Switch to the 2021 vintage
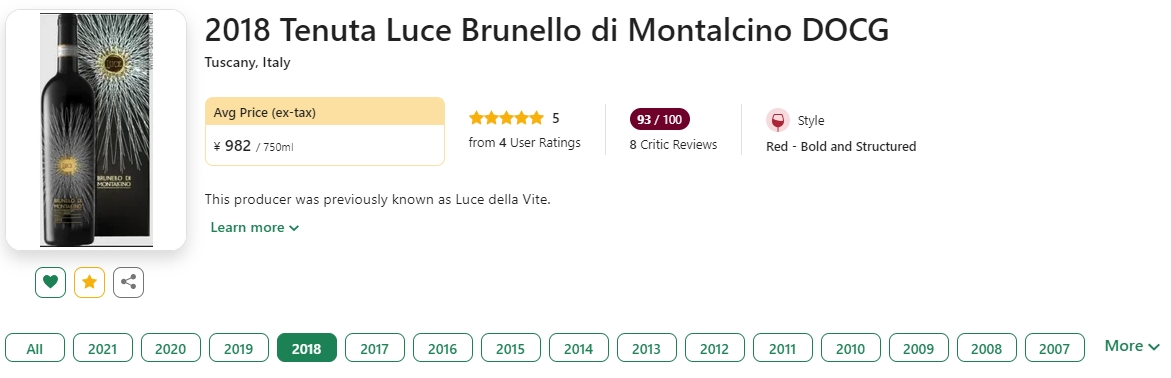The image size is (1171, 378). click(102, 348)
